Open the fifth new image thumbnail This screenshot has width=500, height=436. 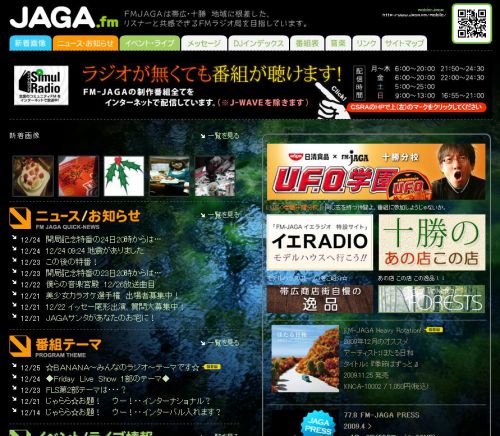[x=215, y=176]
